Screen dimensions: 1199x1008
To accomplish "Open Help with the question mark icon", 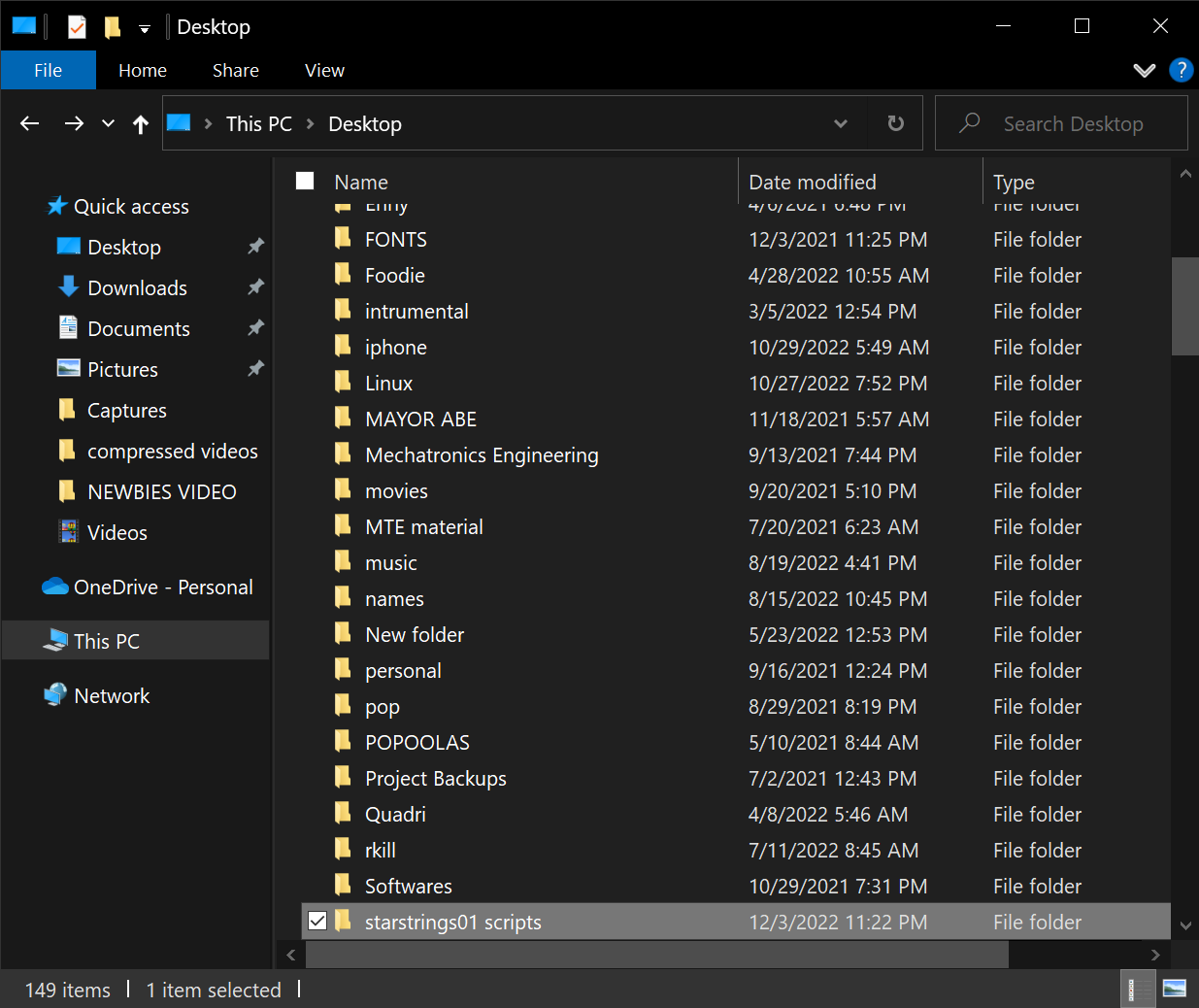I will point(1181,70).
